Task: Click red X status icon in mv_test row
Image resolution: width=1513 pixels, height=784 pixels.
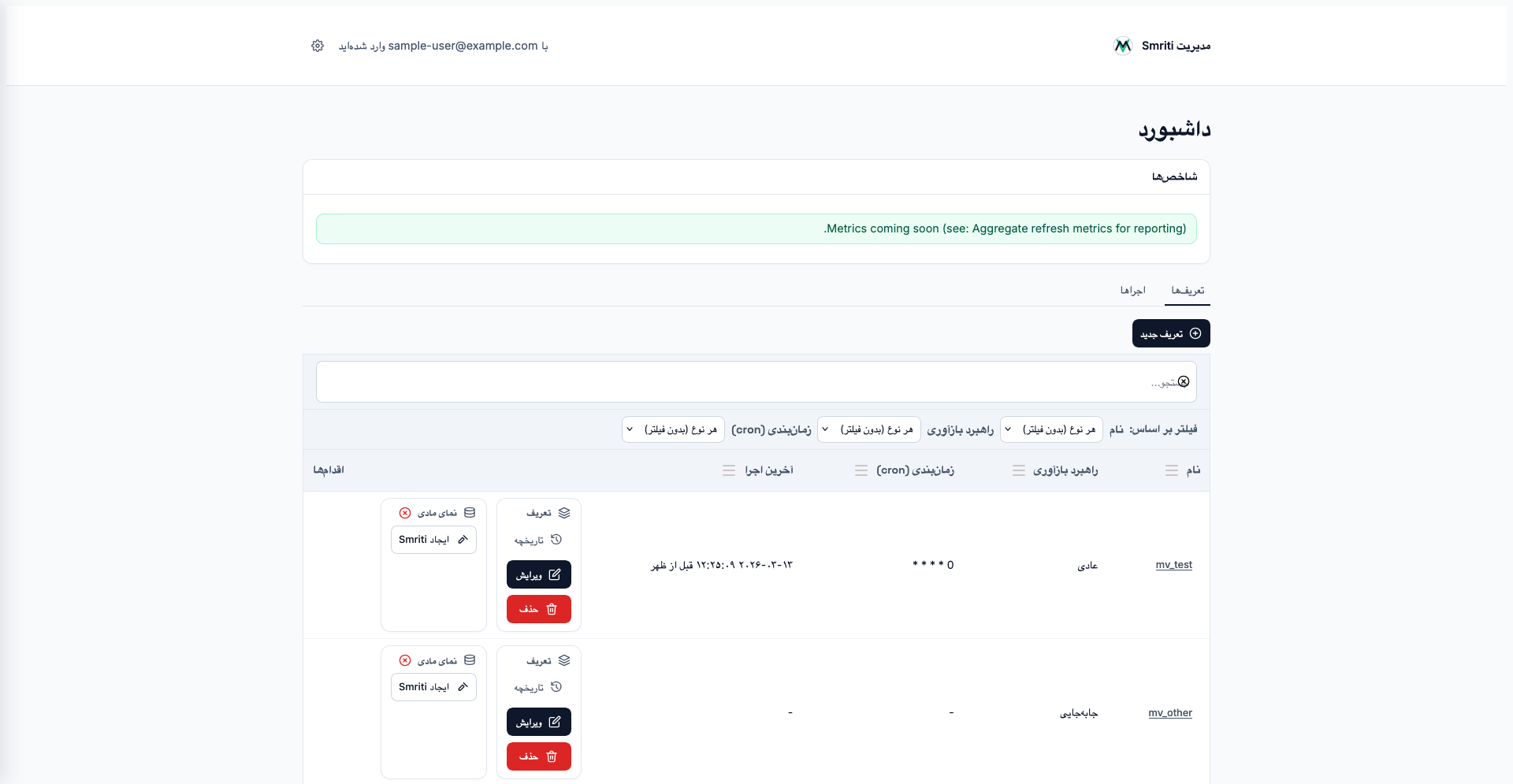Action: pos(405,513)
